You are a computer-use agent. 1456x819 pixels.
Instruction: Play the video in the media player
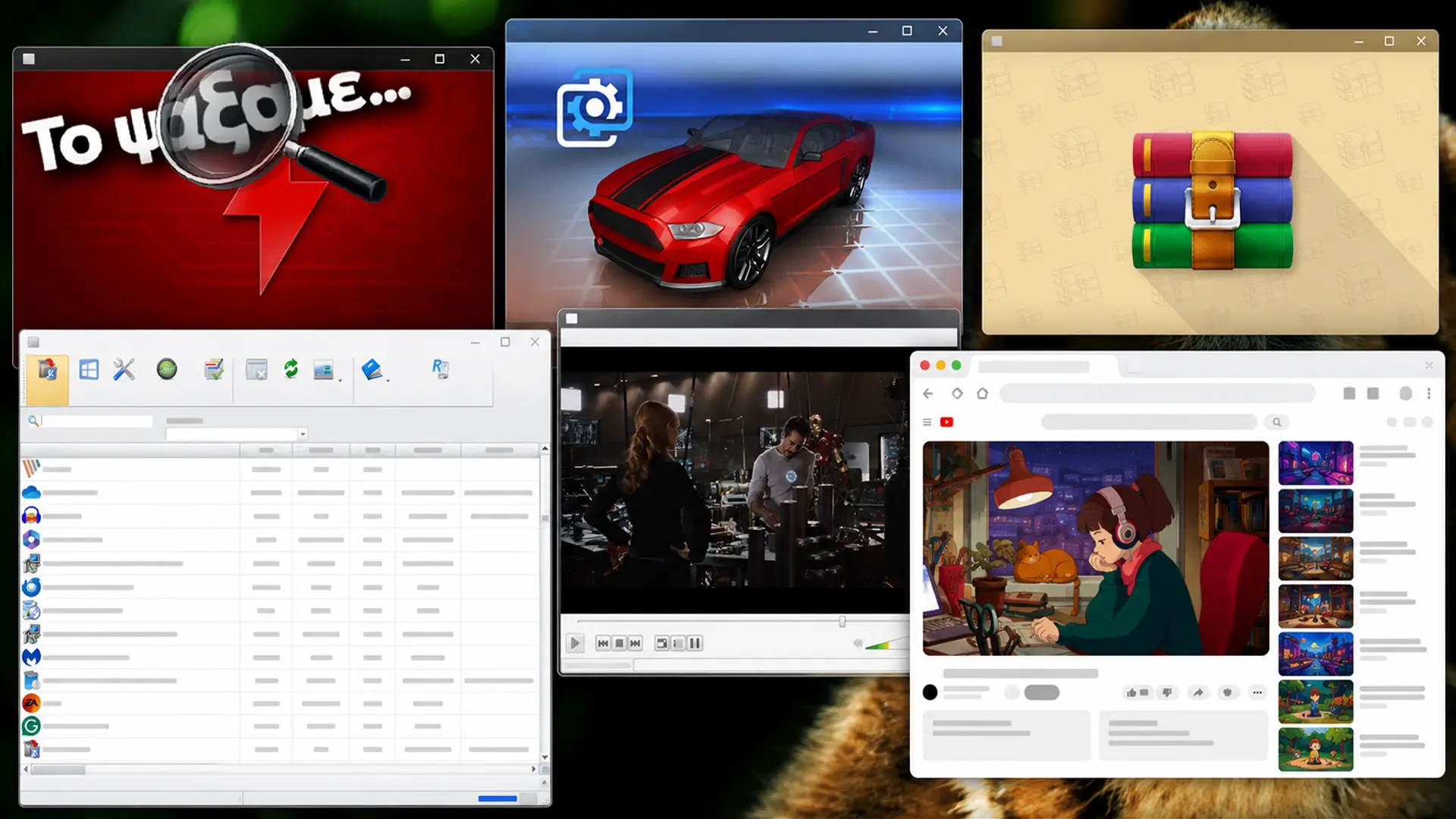click(x=575, y=644)
